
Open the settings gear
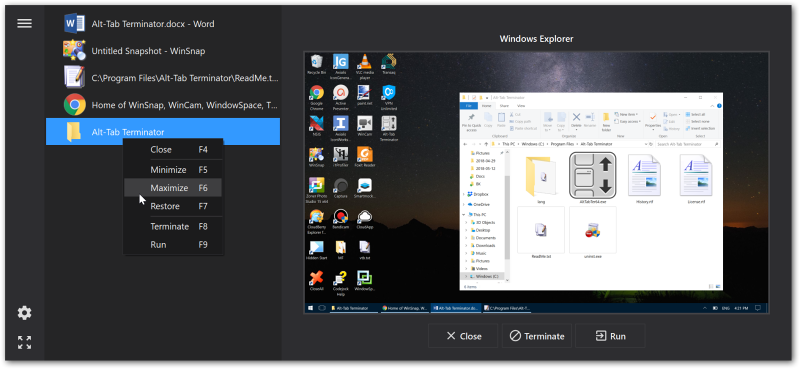(x=24, y=313)
